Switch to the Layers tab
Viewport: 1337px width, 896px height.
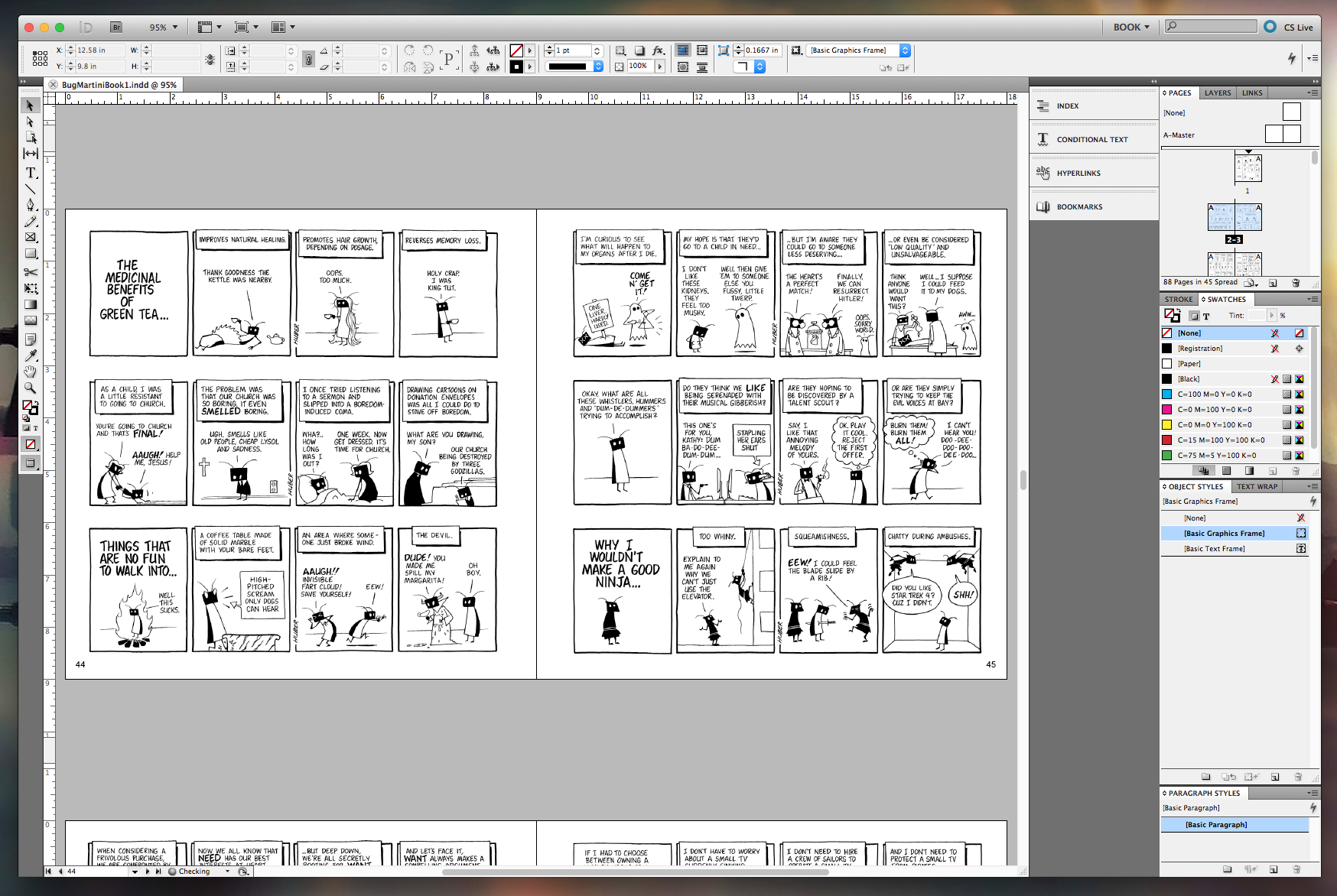click(1218, 93)
